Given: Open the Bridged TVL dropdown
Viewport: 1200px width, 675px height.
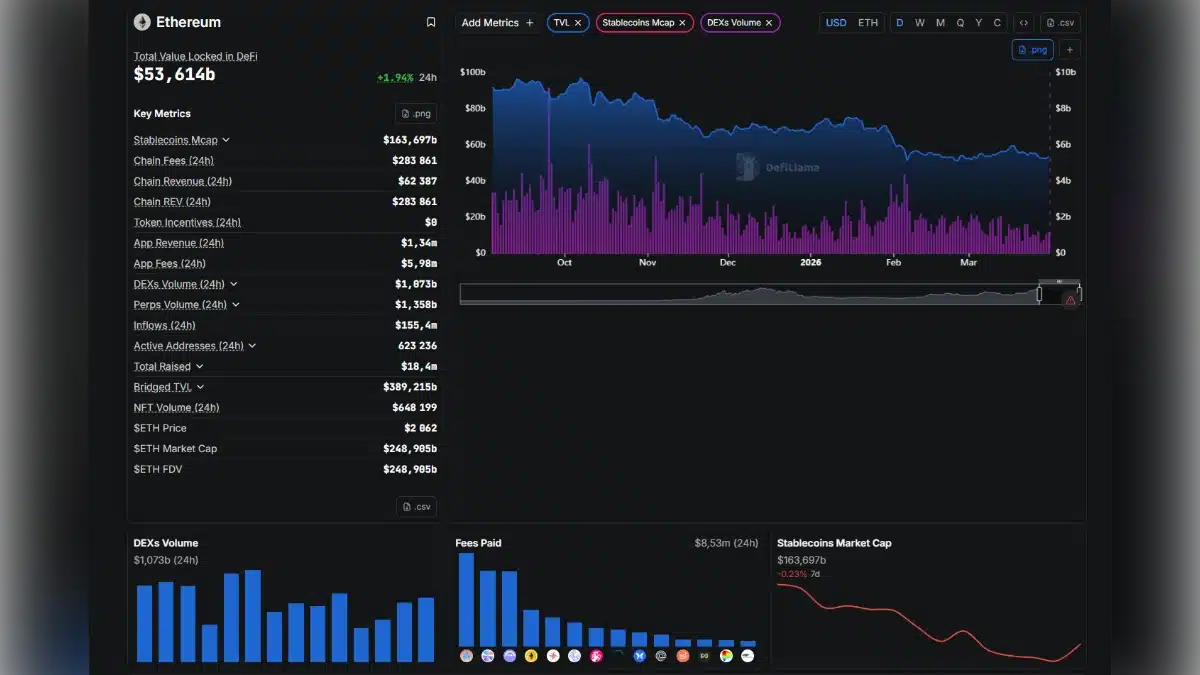Looking at the screenshot, I should 200,386.
